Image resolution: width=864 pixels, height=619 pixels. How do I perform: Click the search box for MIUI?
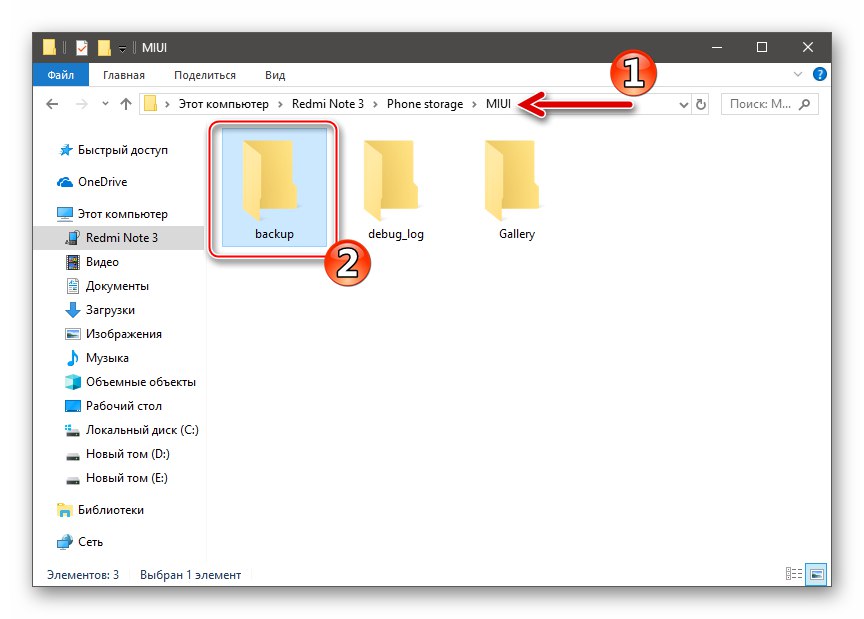(770, 104)
